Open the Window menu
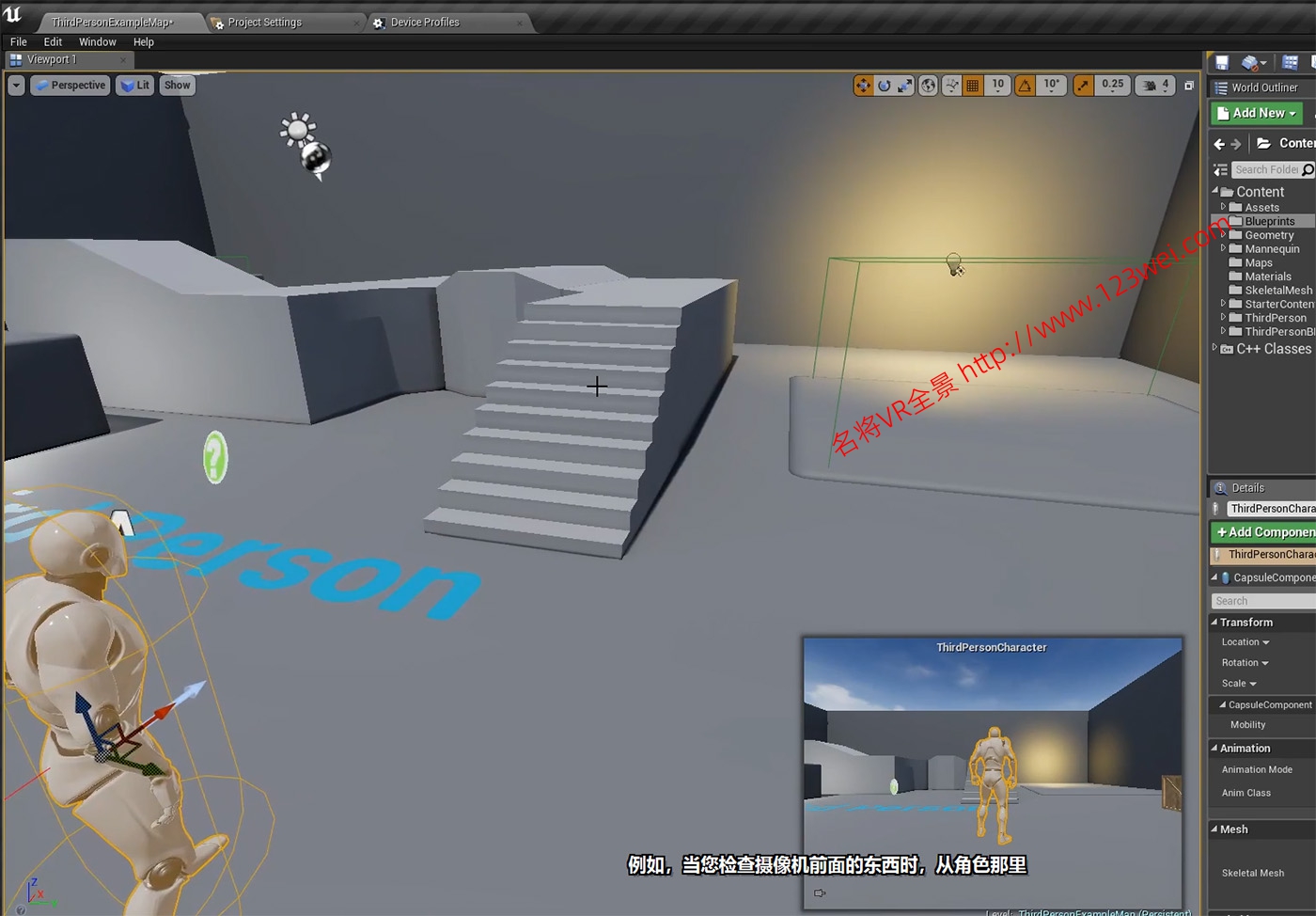The height and width of the screenshot is (916, 1316). [x=97, y=42]
